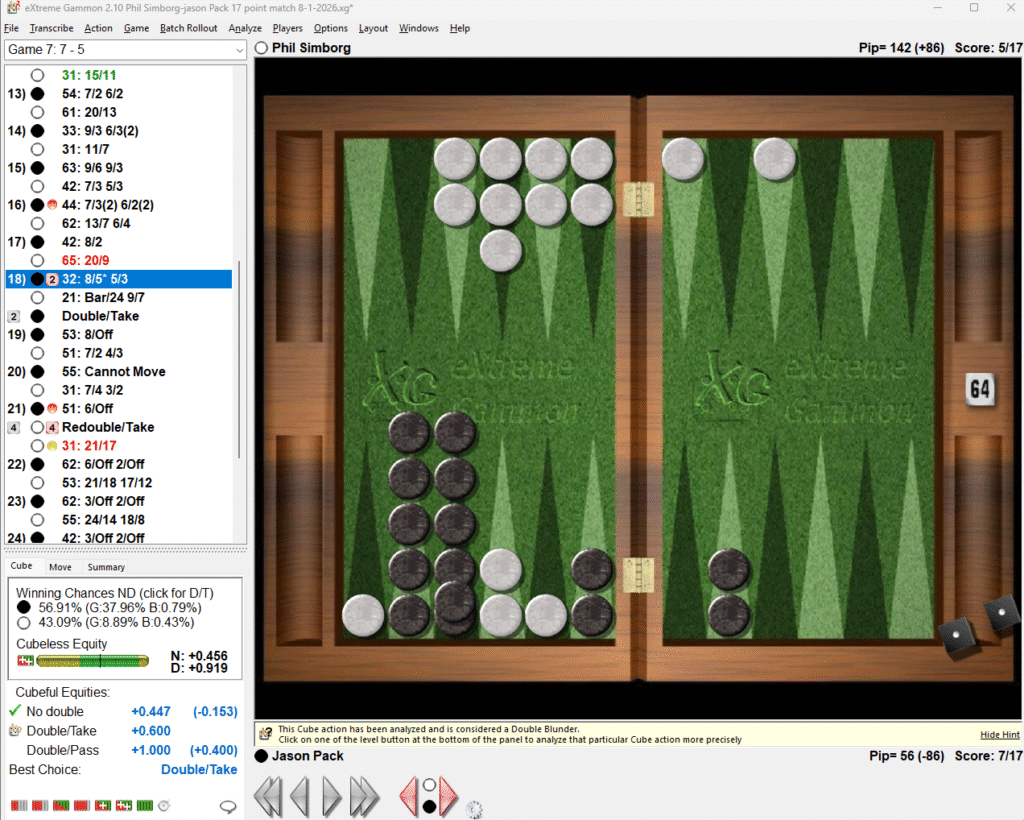Select white player circle between the red arrows

click(429, 785)
